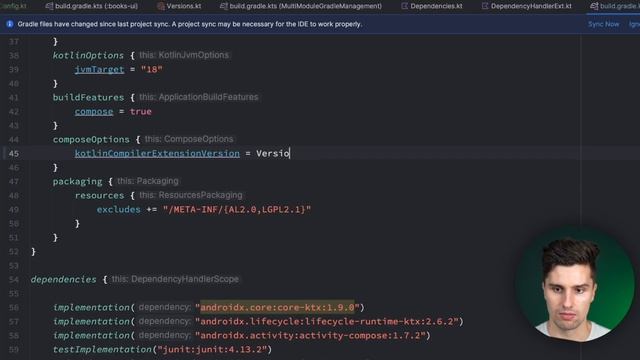Click the androidx.core:core-ktx:1.9.0 string

click(277, 307)
